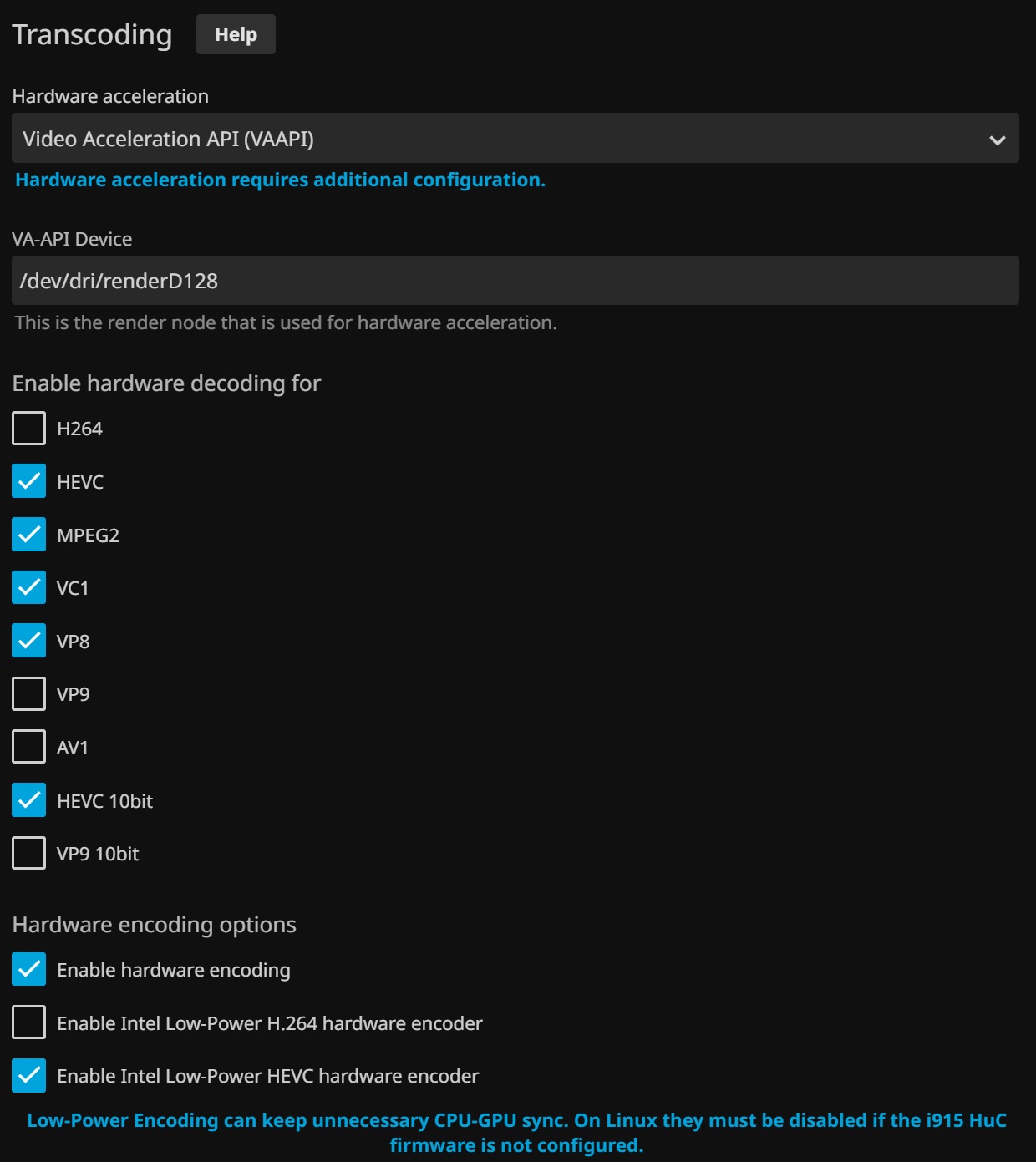Click the Enable hardware encoding label
The image size is (1036, 1162).
pyautogui.click(x=173, y=970)
